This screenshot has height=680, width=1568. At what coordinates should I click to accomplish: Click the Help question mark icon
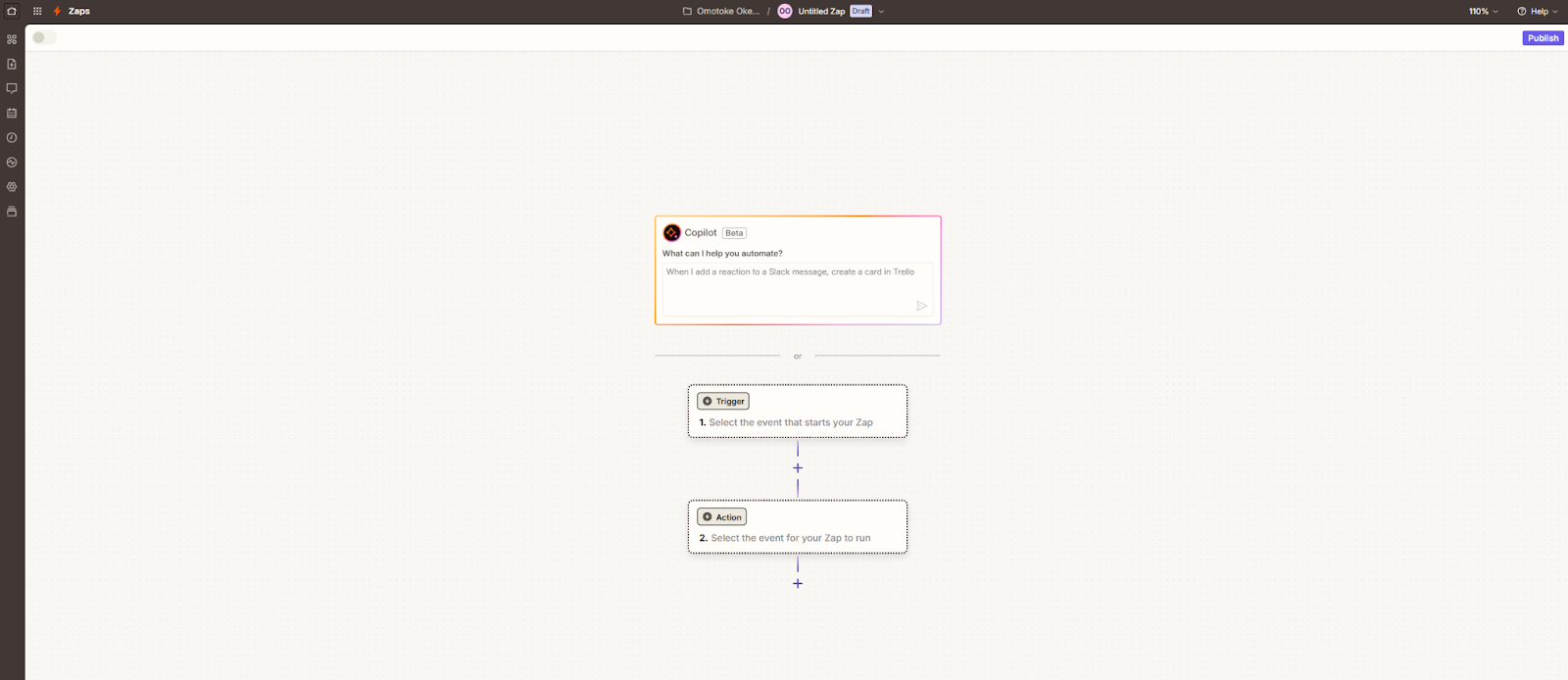[x=1522, y=11]
